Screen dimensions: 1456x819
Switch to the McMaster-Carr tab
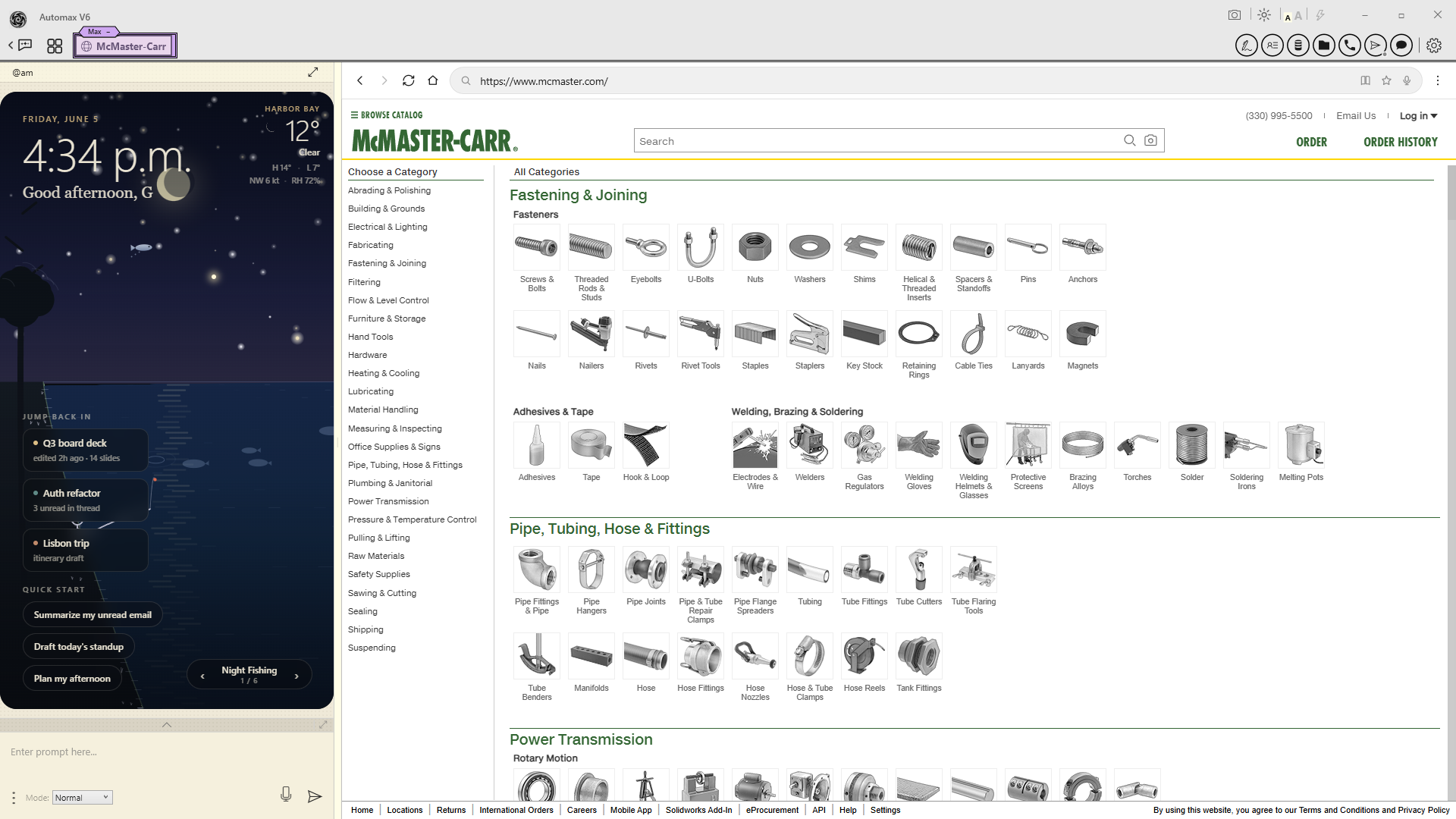point(125,46)
